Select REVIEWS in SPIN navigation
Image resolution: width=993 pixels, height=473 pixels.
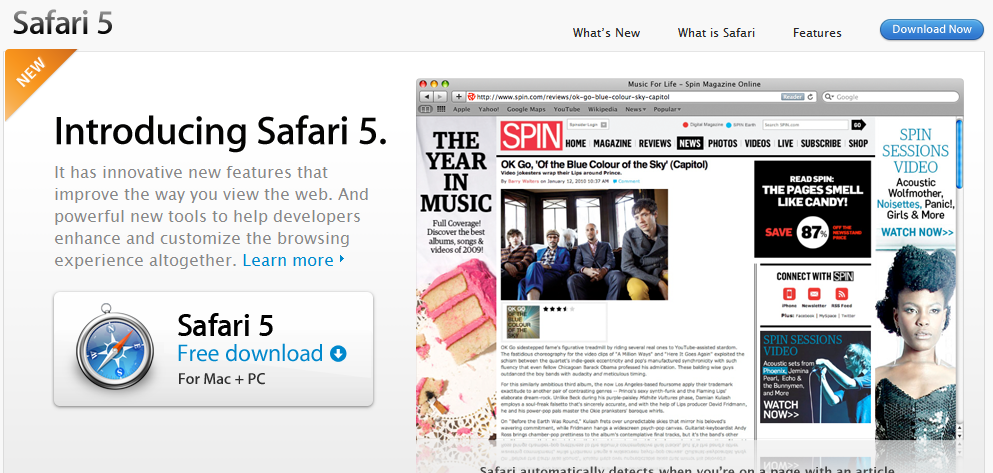(655, 144)
